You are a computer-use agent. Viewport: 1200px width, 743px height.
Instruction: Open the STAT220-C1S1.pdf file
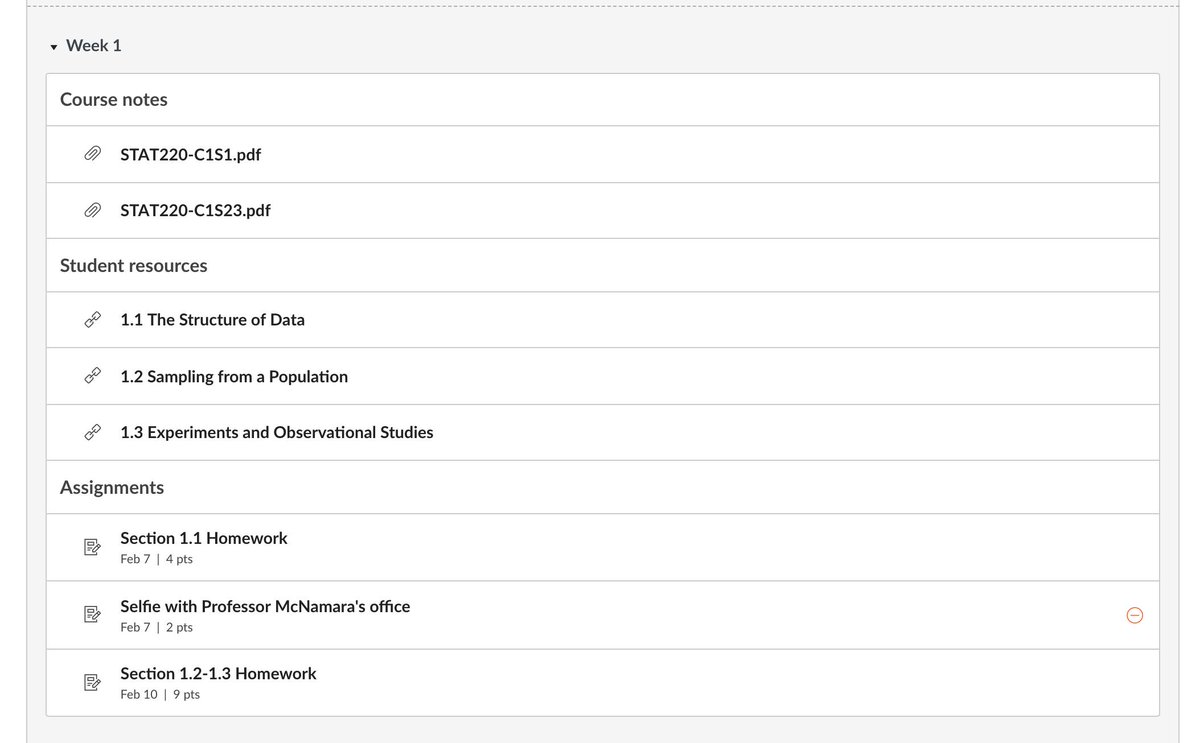click(x=190, y=154)
